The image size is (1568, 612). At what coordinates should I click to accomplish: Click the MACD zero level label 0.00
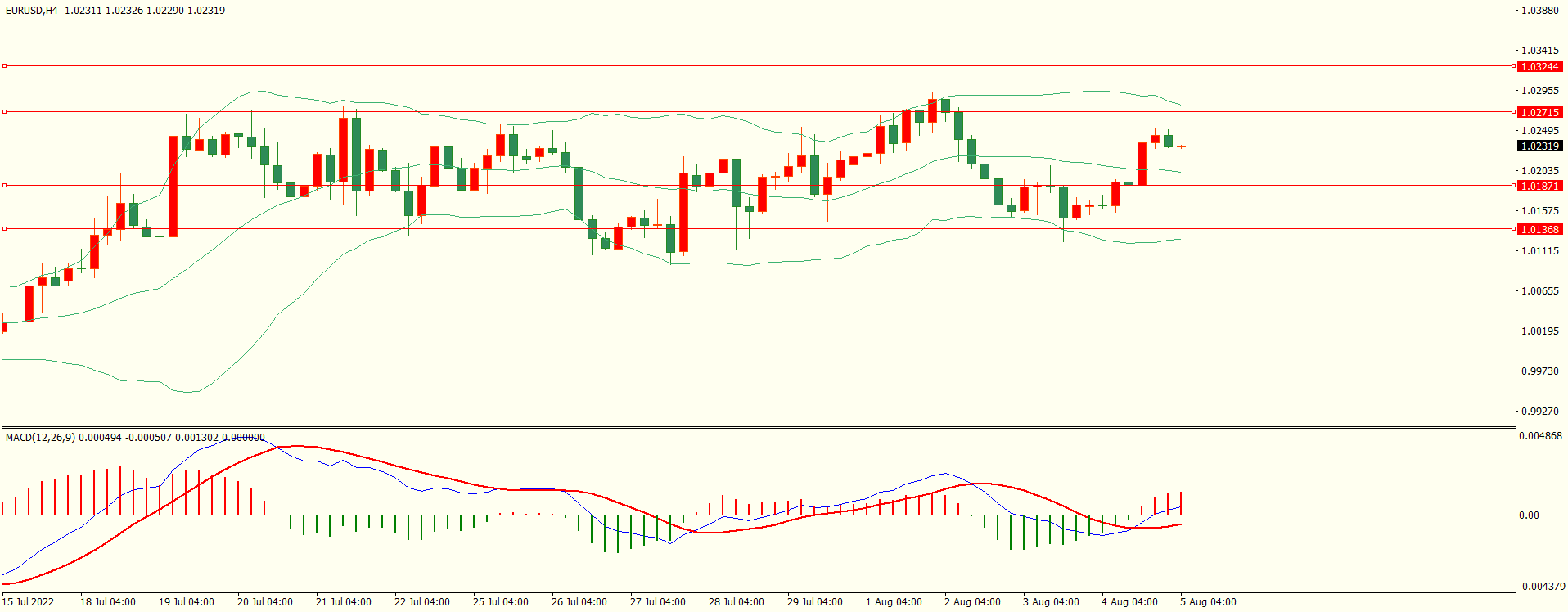[1529, 515]
